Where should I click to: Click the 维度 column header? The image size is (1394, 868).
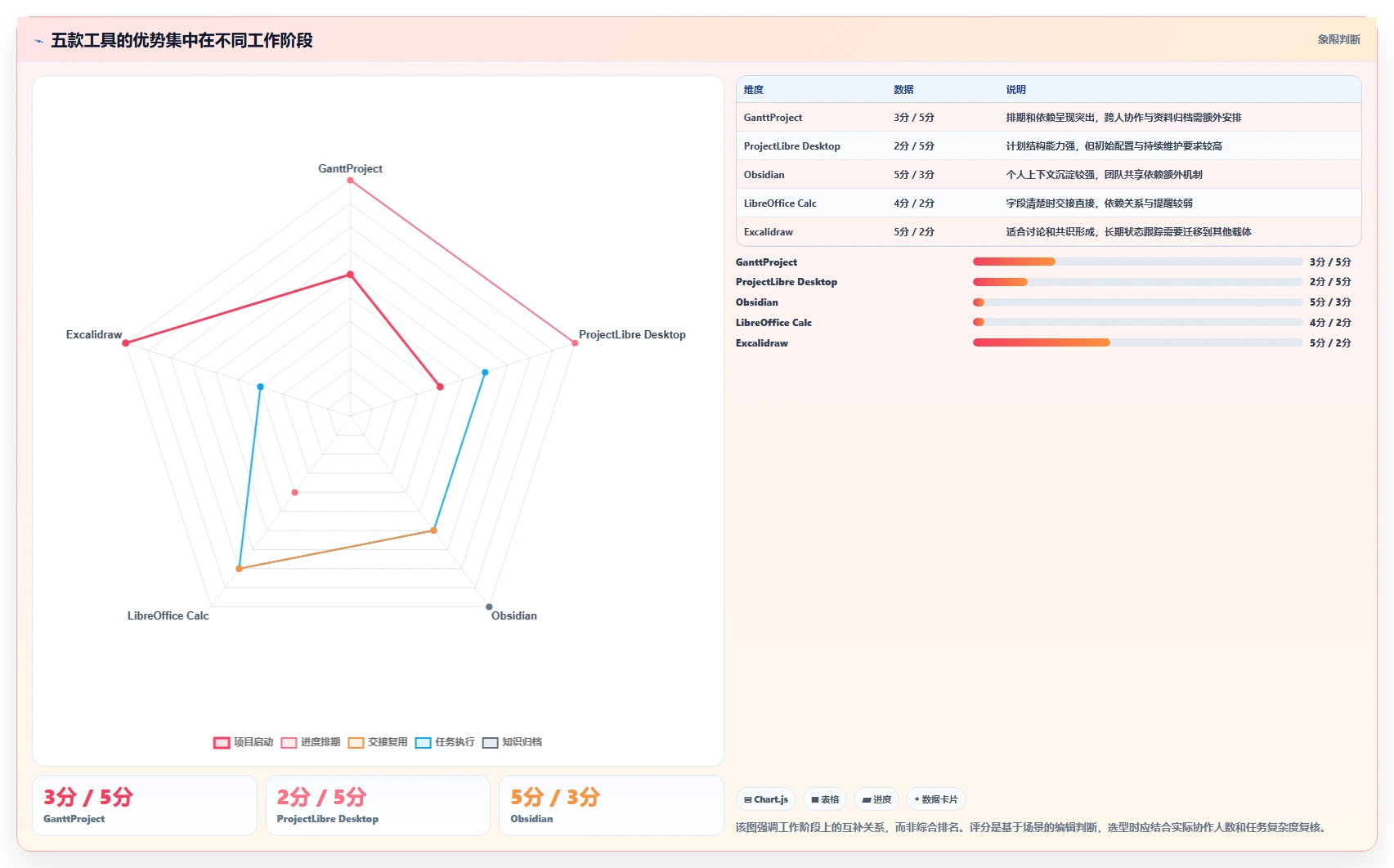[x=754, y=90]
